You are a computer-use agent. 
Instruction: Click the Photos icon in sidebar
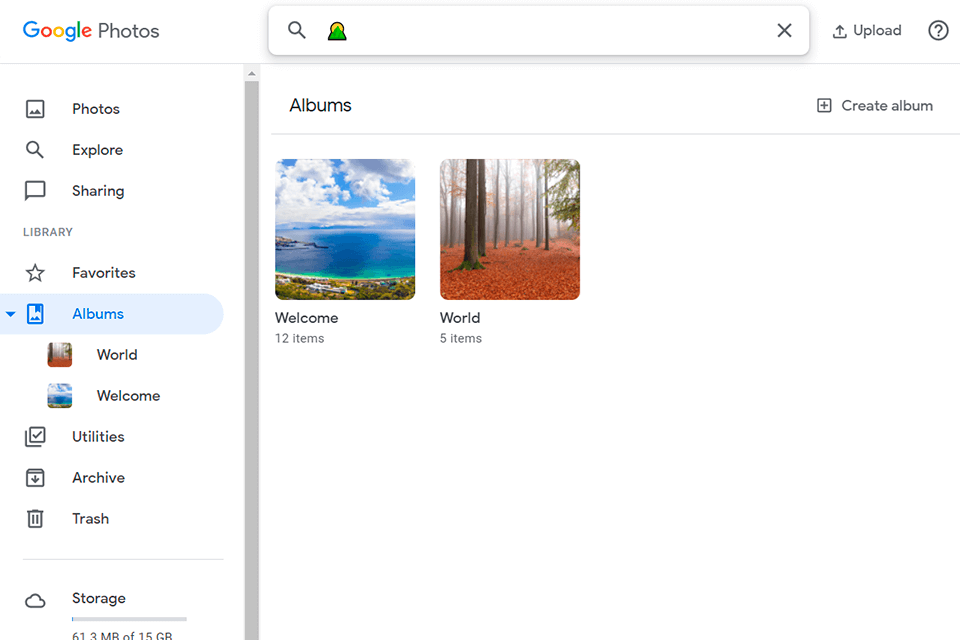(x=35, y=109)
